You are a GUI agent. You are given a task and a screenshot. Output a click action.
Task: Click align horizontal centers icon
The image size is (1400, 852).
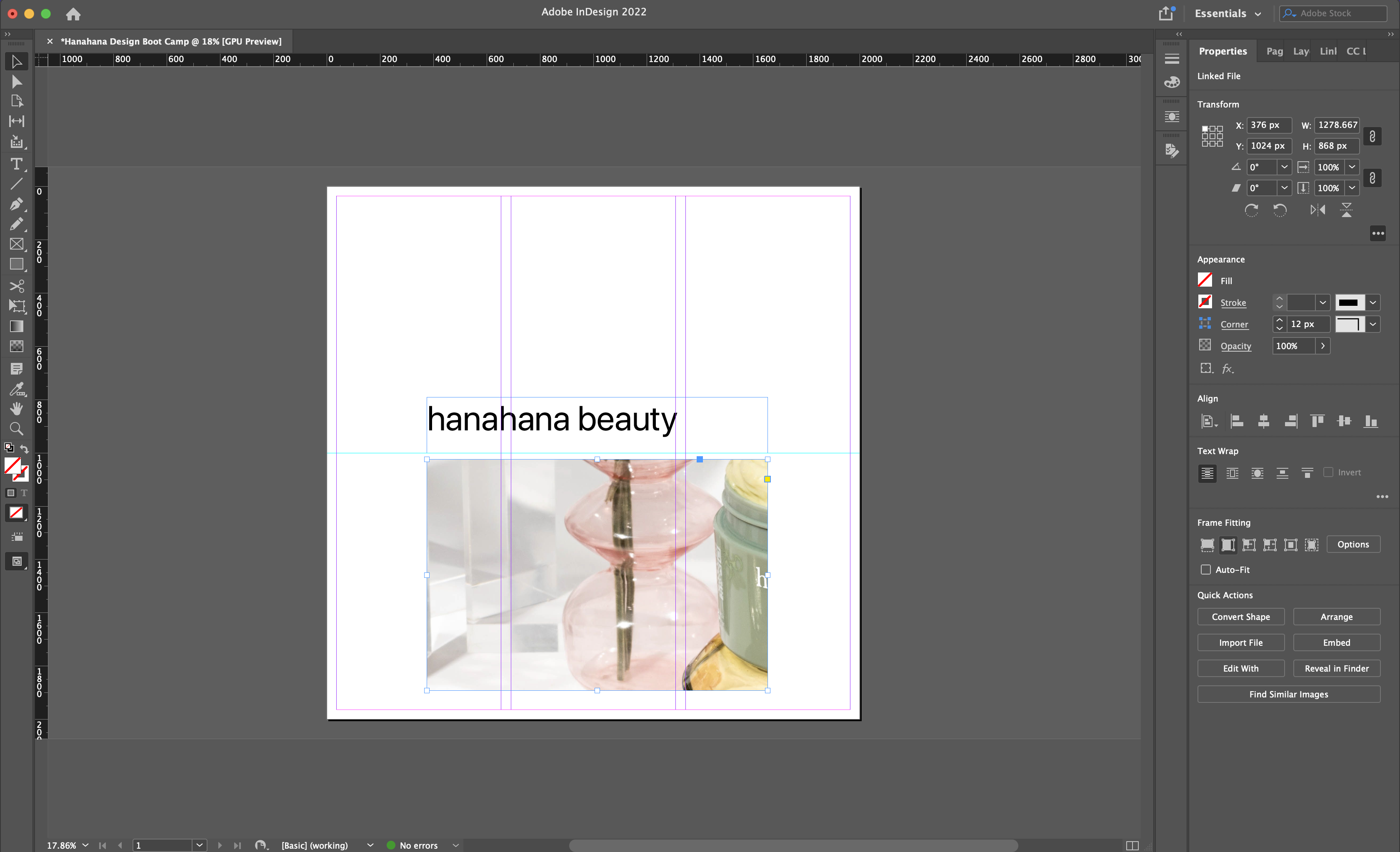click(1264, 421)
